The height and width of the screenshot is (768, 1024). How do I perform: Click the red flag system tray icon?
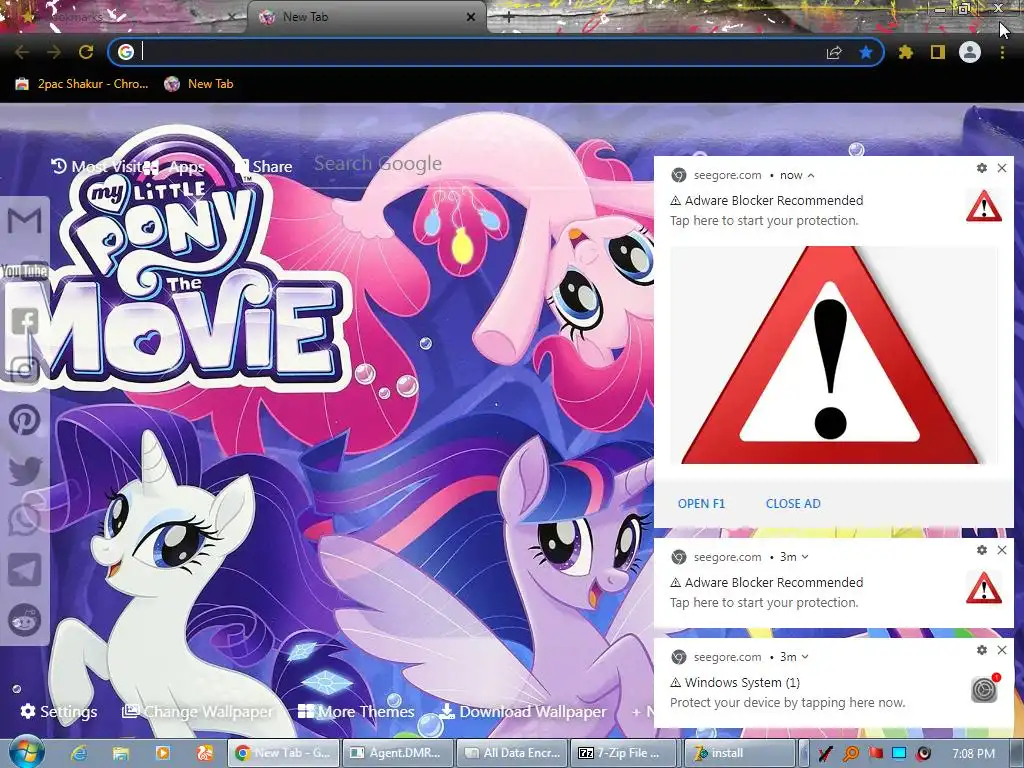click(876, 754)
